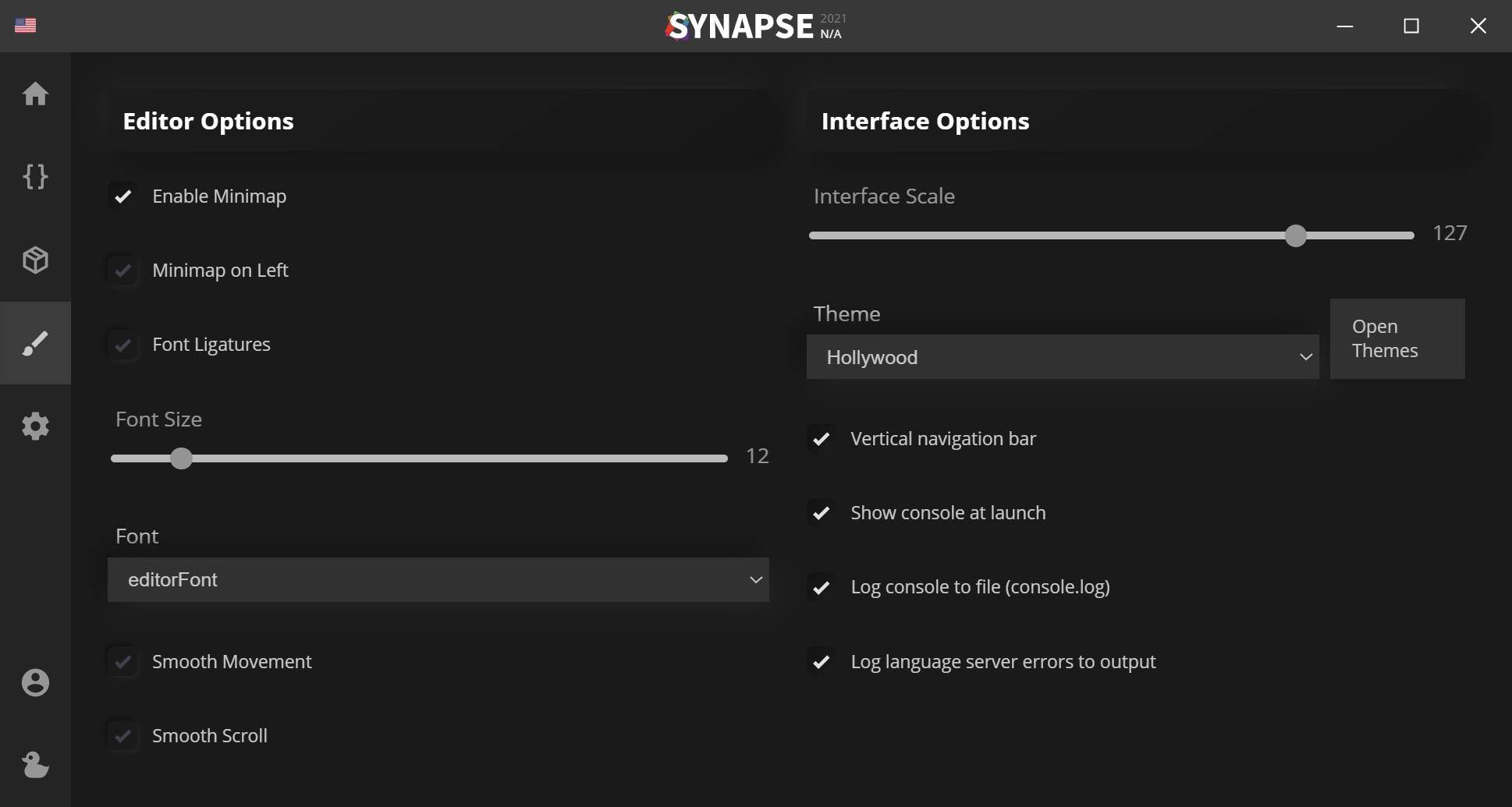Screen dimensions: 1512x807
Task: Open the script editor braces icon
Action: click(35, 177)
